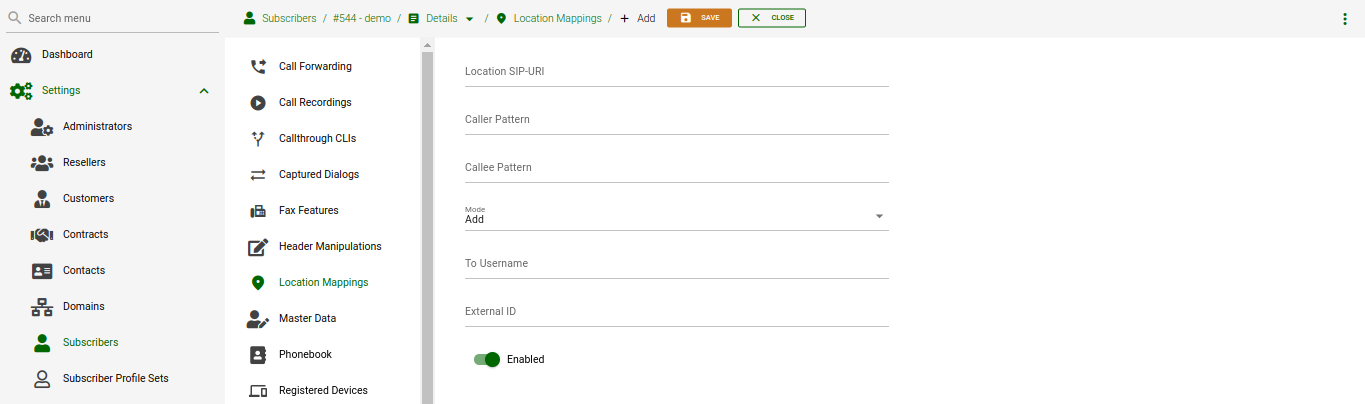Click the Master Data user-edit icon
The width and height of the screenshot is (1365, 404).
click(x=258, y=319)
